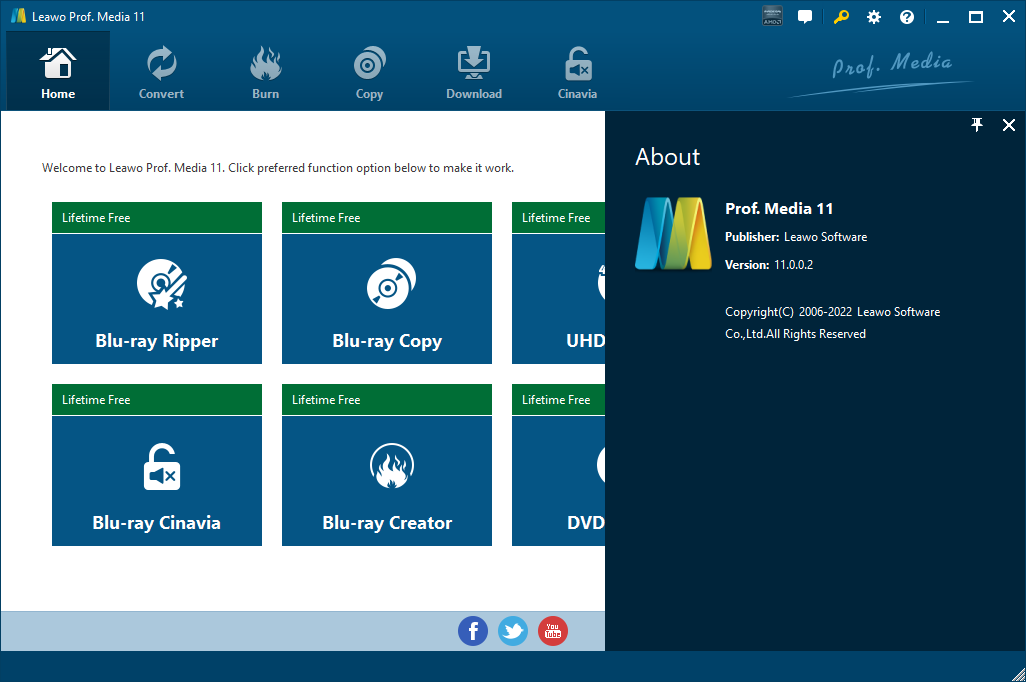Image resolution: width=1026 pixels, height=682 pixels.
Task: Open the DVD module tile
Action: [558, 480]
